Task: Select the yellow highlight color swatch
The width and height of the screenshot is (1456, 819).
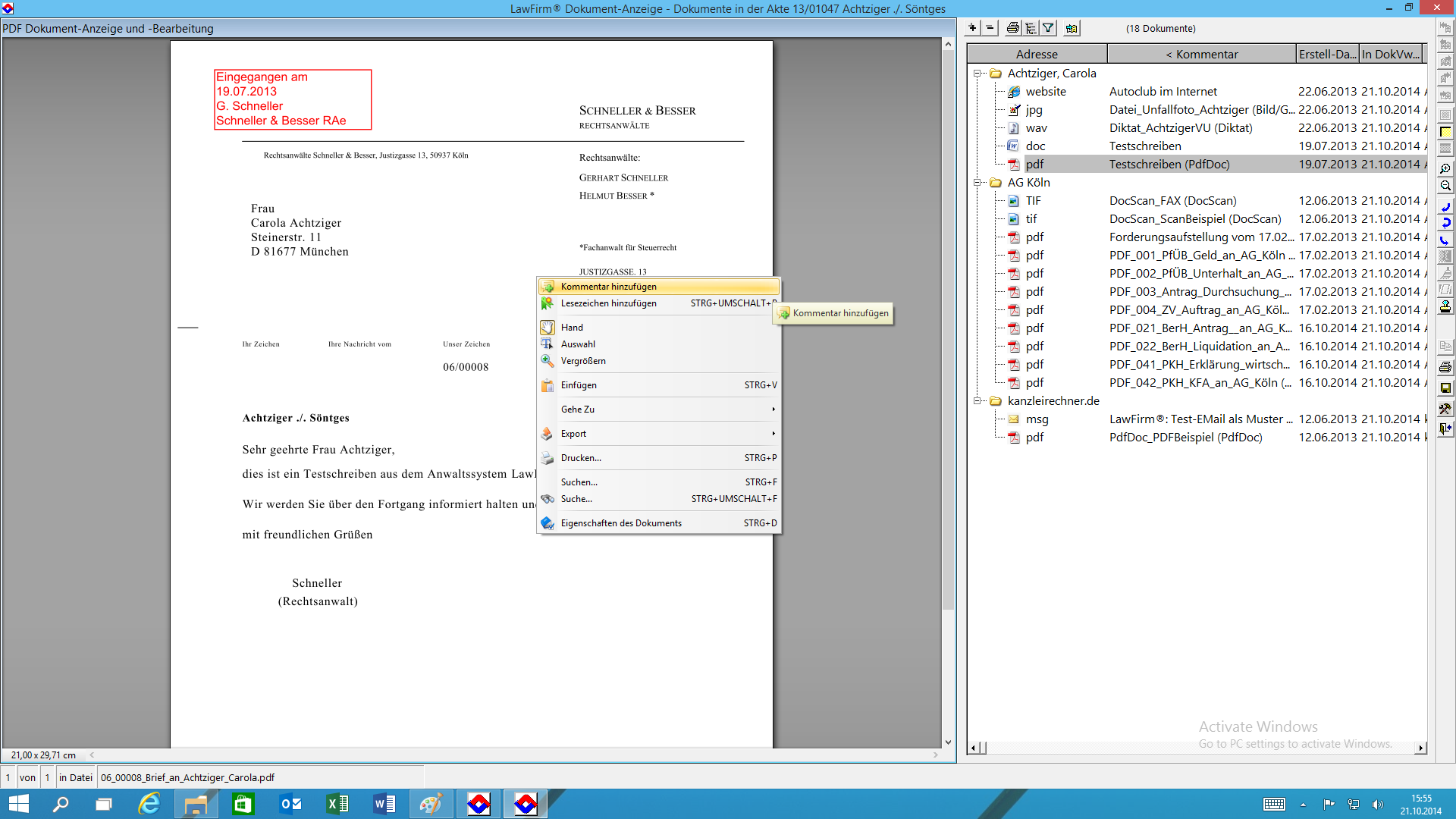Action: pos(1445,132)
